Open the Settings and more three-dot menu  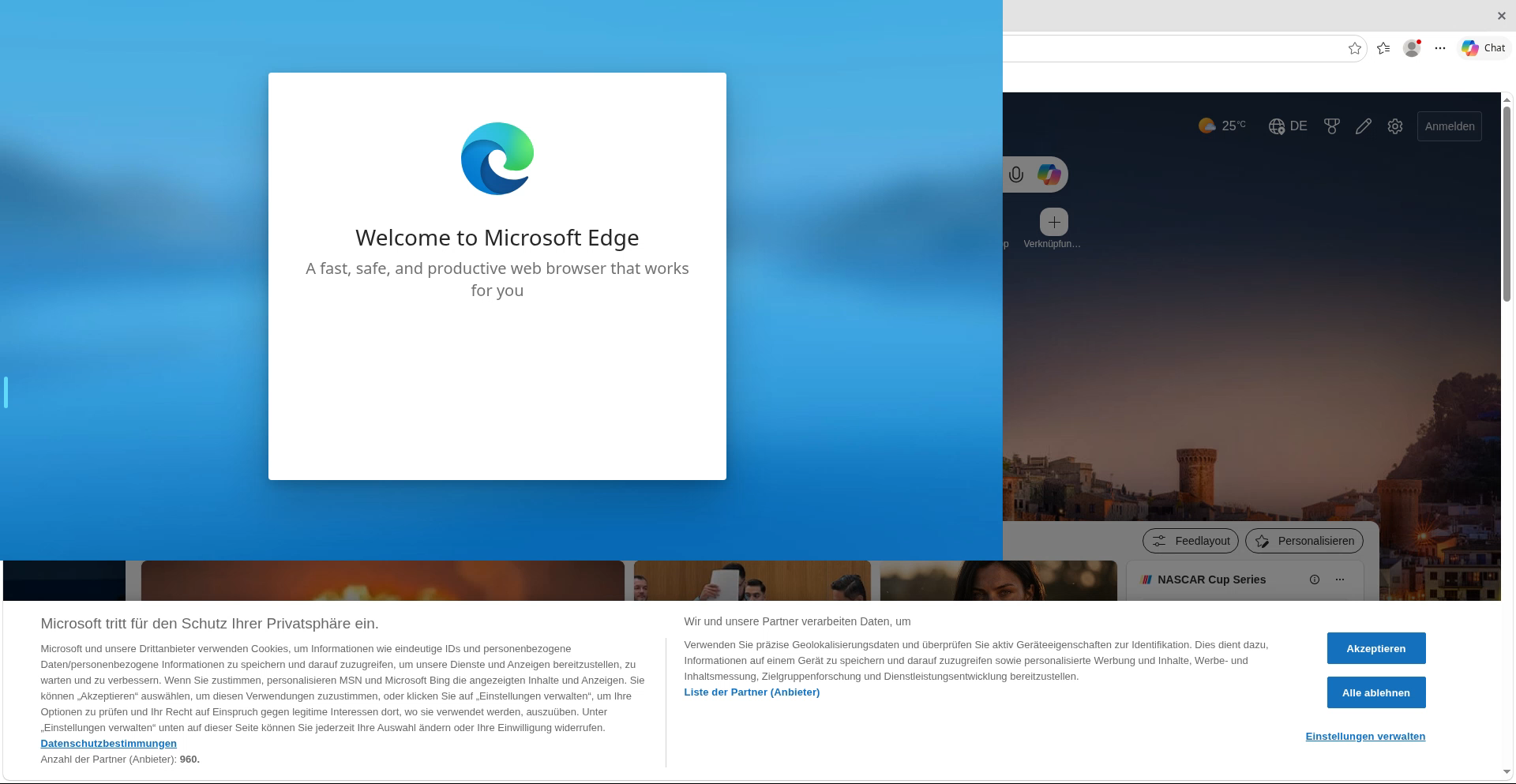pos(1440,48)
